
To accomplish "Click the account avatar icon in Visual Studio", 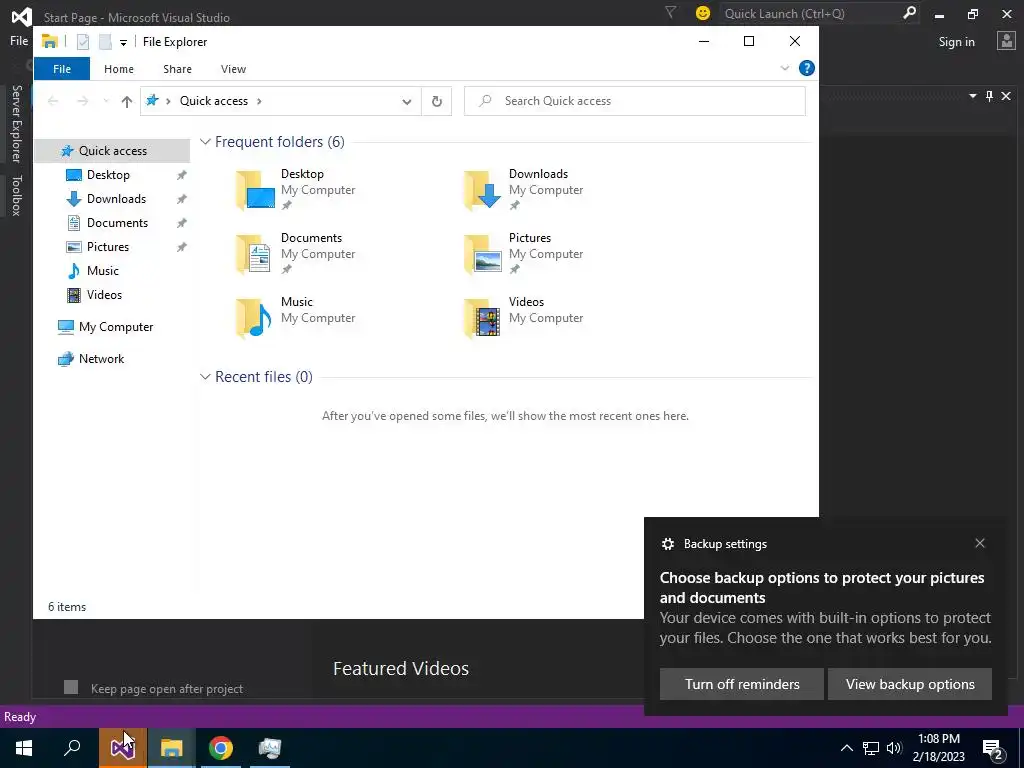I will (x=1006, y=41).
